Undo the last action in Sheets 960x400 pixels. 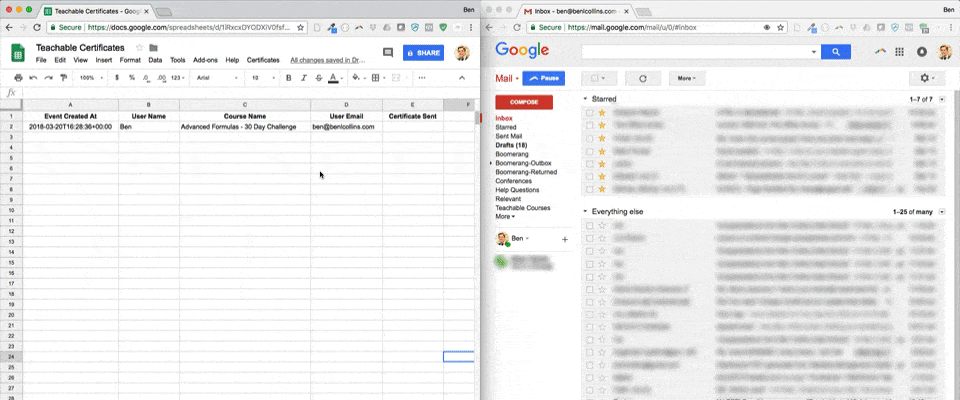(x=33, y=78)
